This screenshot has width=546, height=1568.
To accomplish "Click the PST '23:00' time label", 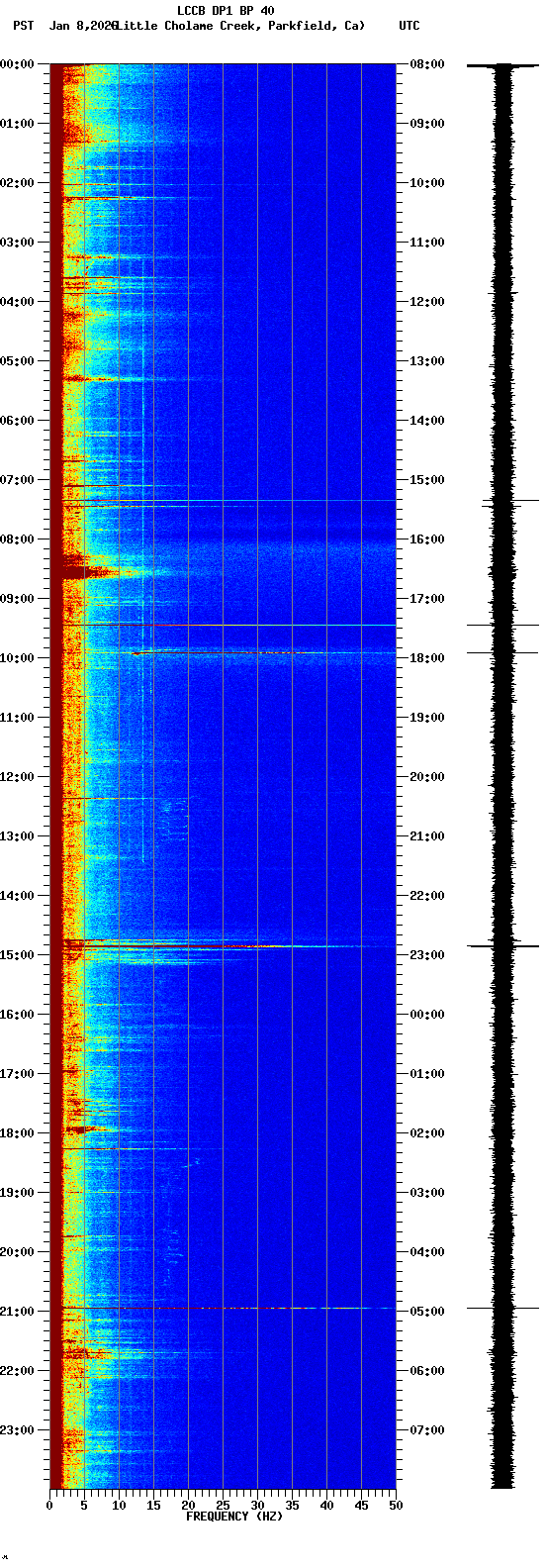I will coord(17,1430).
